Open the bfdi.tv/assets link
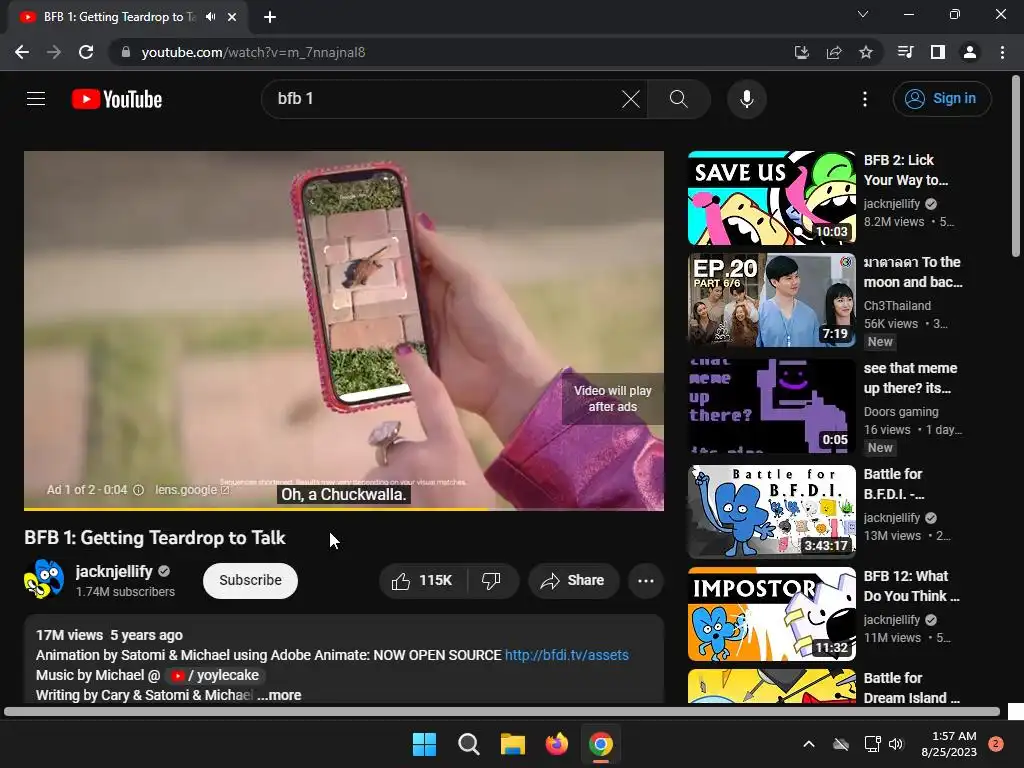 [567, 655]
